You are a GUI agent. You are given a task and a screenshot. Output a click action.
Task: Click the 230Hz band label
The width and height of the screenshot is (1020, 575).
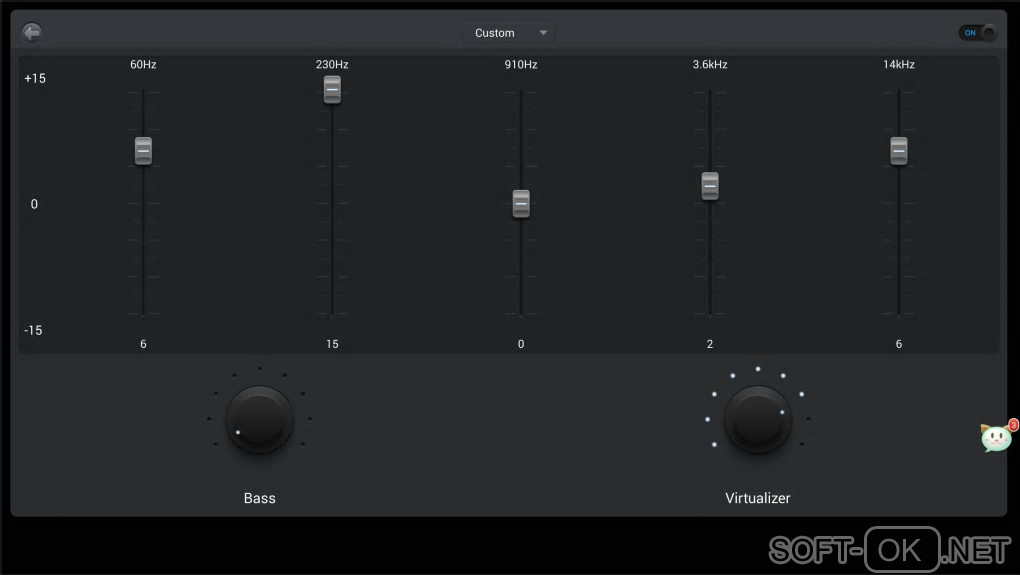tap(332, 64)
